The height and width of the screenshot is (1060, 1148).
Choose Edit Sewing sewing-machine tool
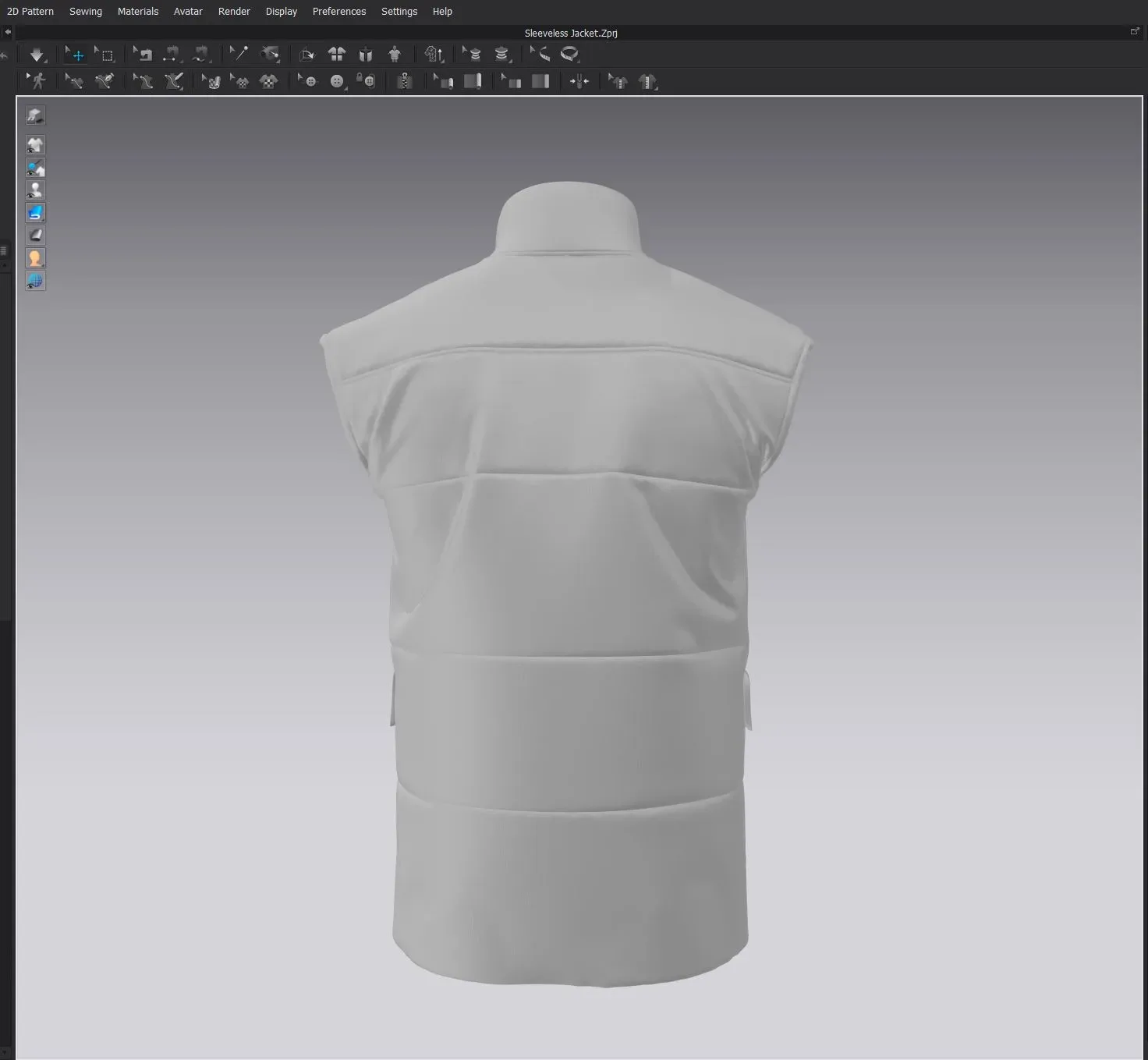tap(143, 55)
